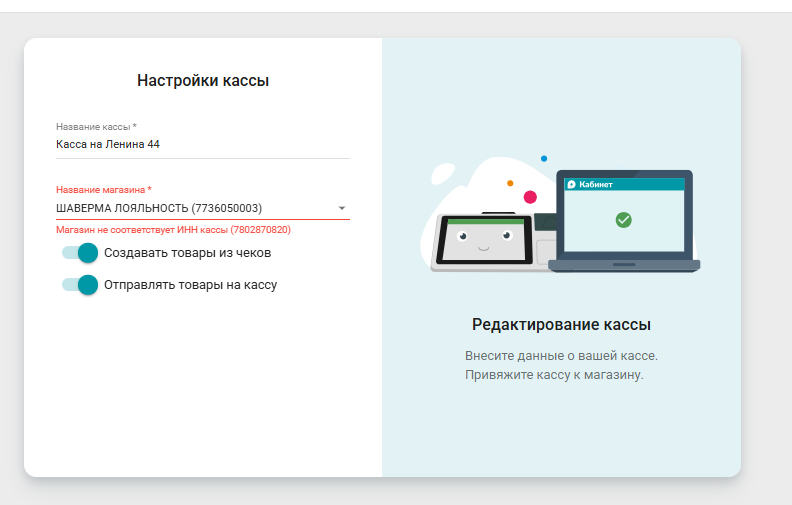Click the green checkmark icon on laptop screen
The height and width of the screenshot is (505, 792).
(623, 220)
